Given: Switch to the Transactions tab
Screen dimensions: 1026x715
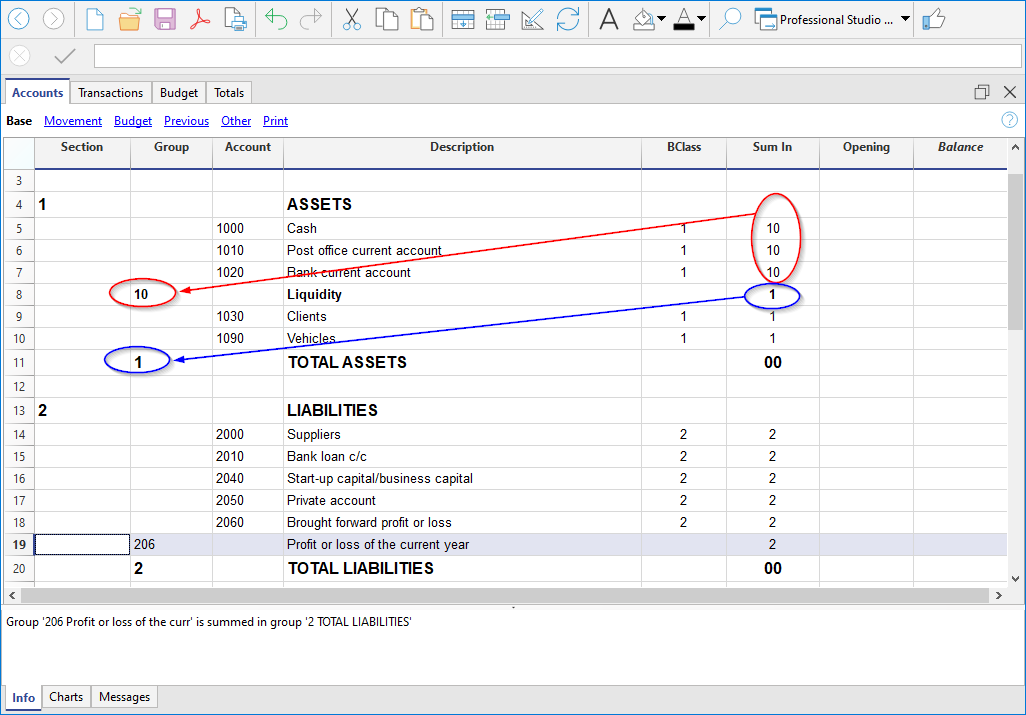Looking at the screenshot, I should [110, 93].
